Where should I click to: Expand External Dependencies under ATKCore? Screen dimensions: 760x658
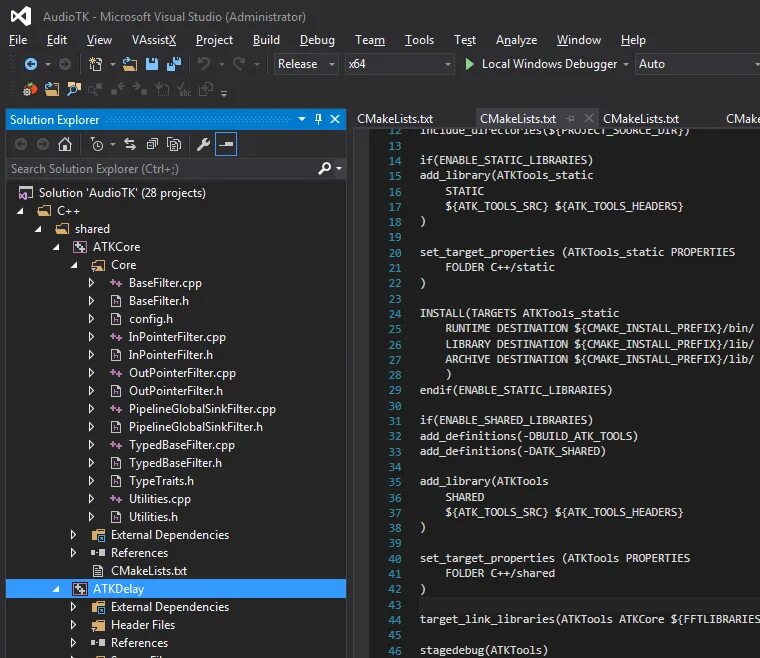click(x=73, y=535)
